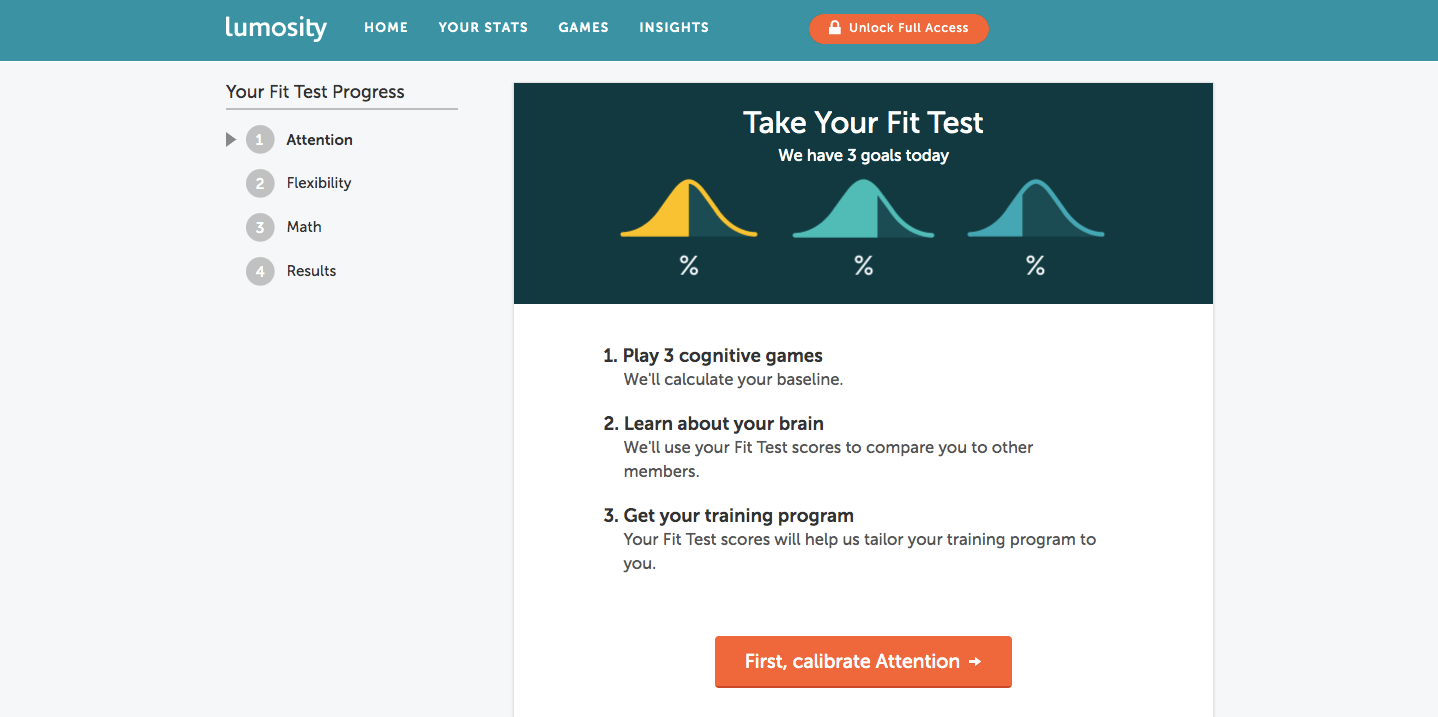The height and width of the screenshot is (717, 1438).
Task: Click Unlock Full Access button
Action: click(x=899, y=28)
